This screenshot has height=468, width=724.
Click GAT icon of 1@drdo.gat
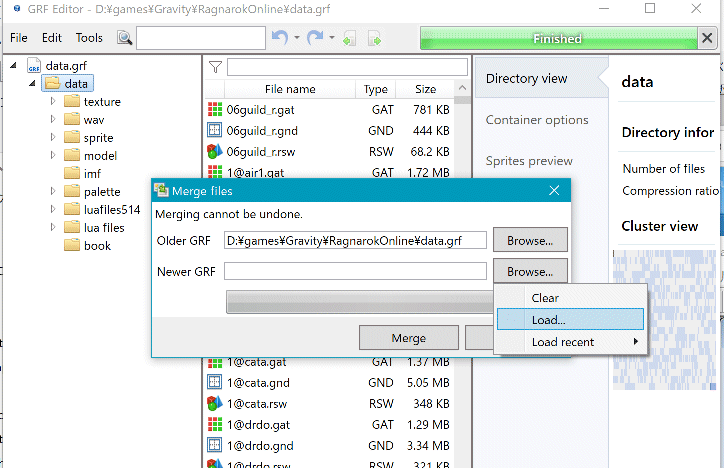(x=215, y=424)
